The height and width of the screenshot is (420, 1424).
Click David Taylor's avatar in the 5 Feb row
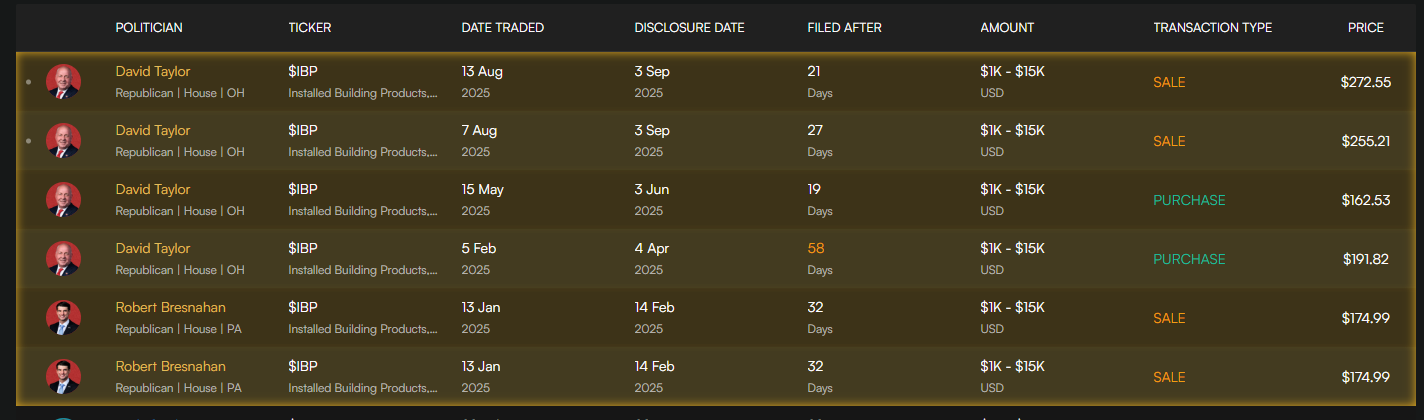pyautogui.click(x=63, y=259)
